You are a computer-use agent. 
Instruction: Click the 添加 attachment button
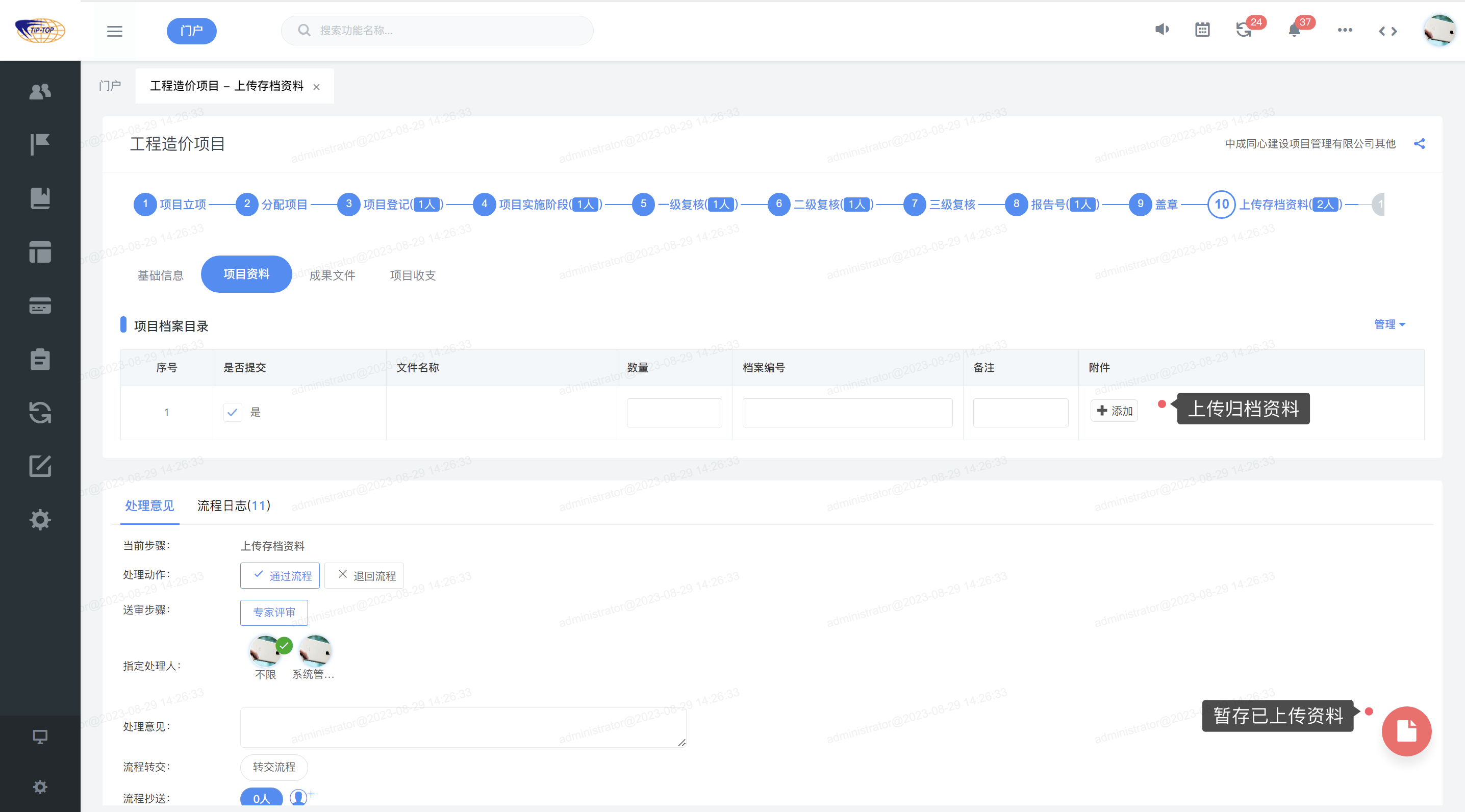tap(1114, 411)
